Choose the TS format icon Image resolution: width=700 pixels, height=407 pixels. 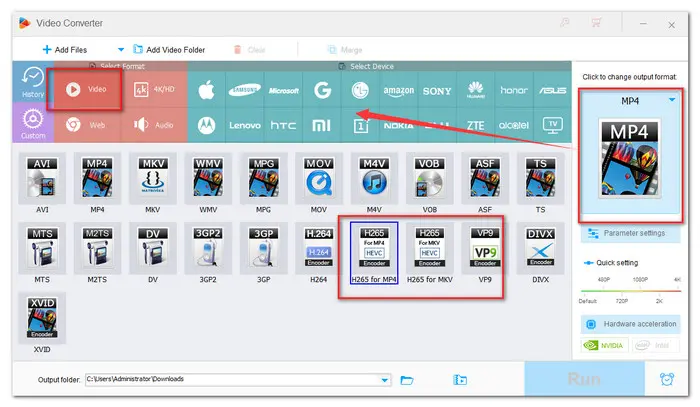coord(540,178)
